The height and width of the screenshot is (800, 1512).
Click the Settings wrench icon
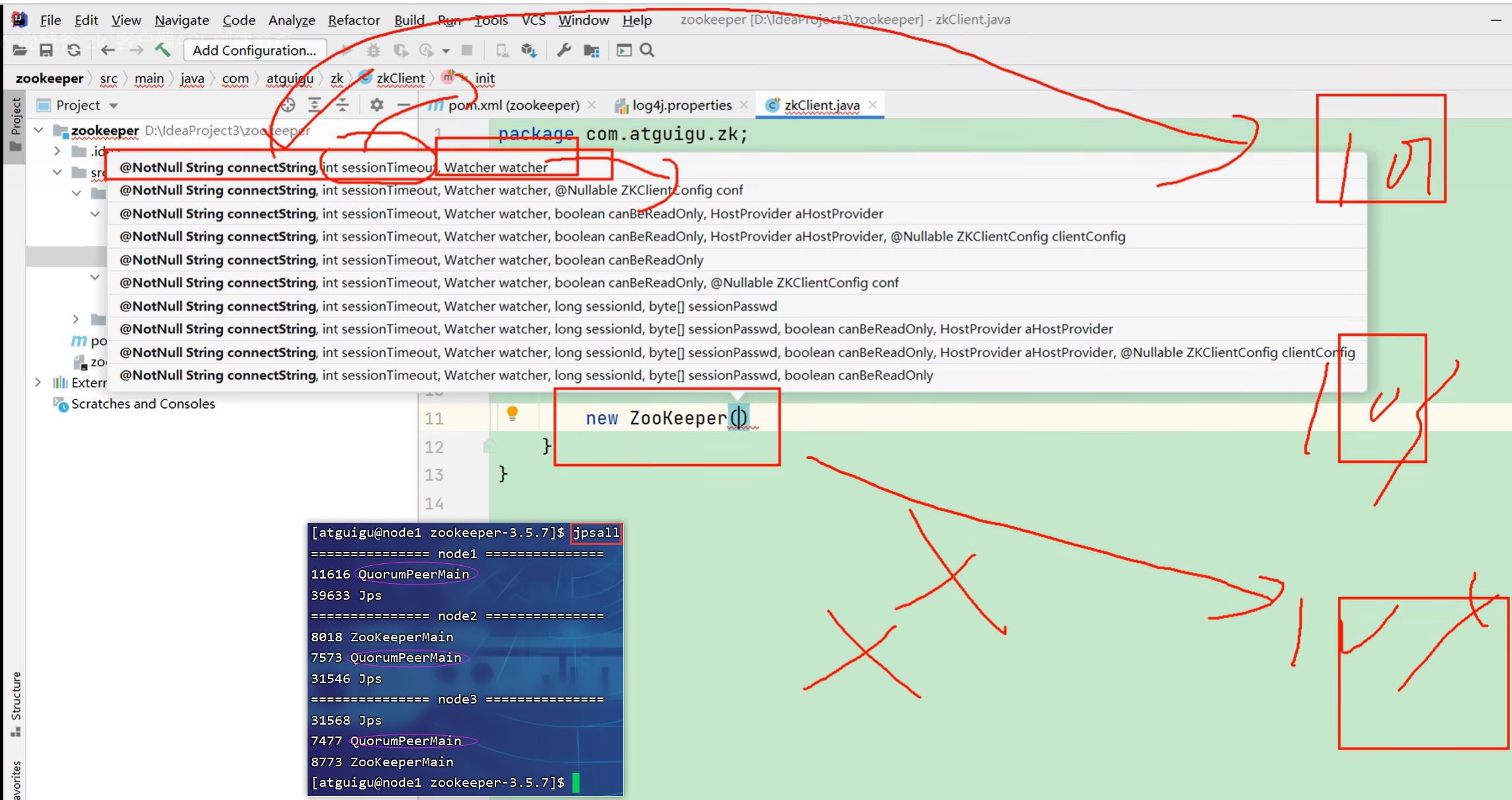click(x=564, y=50)
